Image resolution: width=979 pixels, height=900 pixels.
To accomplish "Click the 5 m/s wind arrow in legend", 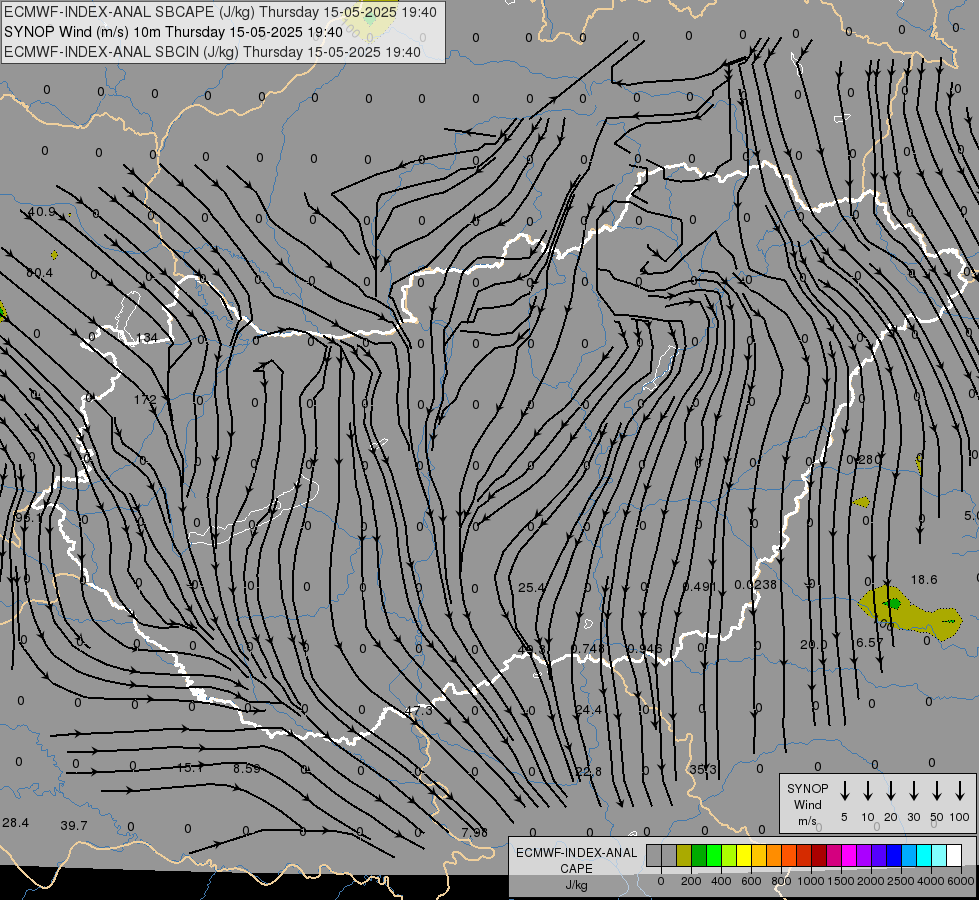I will click(844, 791).
